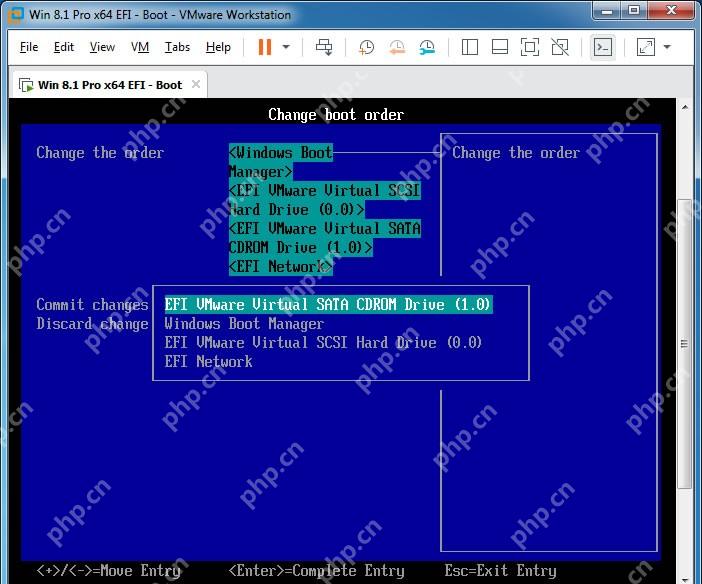This screenshot has width=702, height=584.
Task: Enter full screen mode icon
Action: coord(530,47)
